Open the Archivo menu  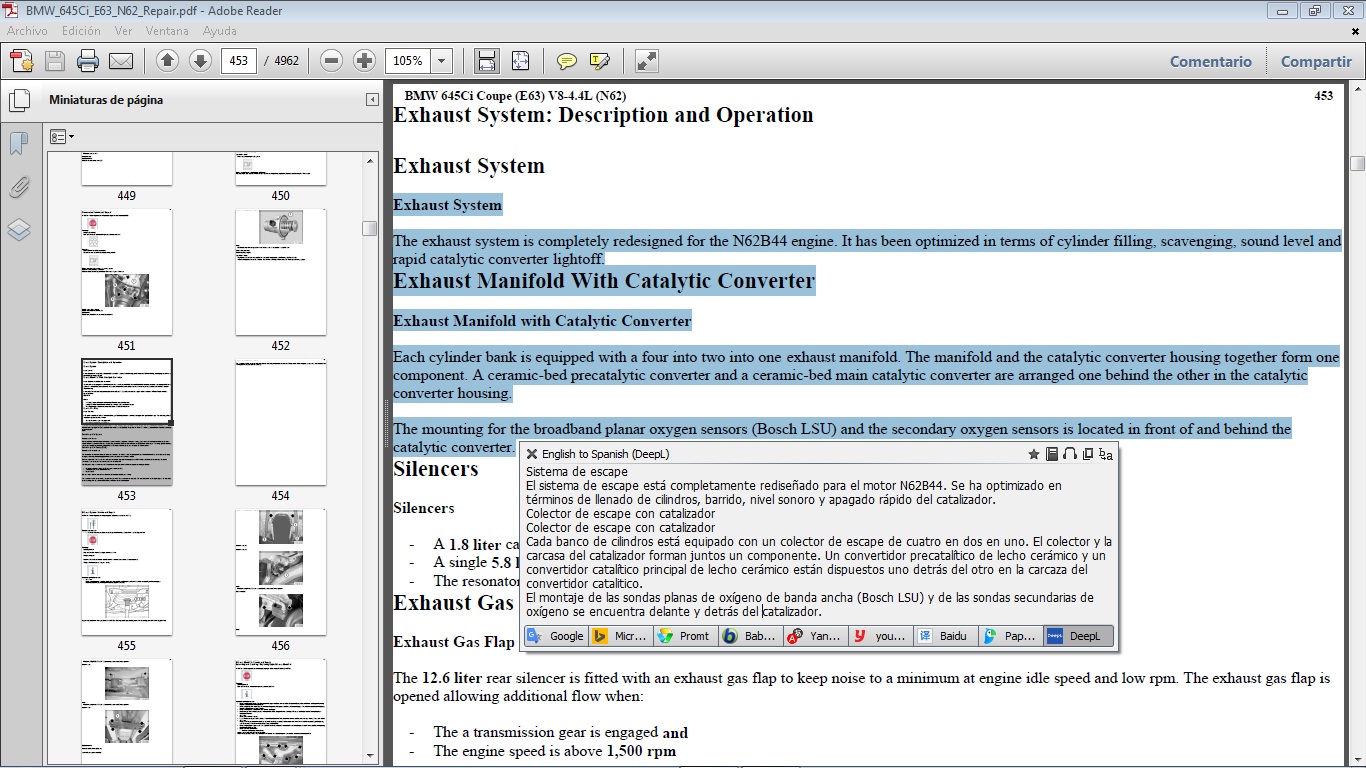tap(27, 31)
